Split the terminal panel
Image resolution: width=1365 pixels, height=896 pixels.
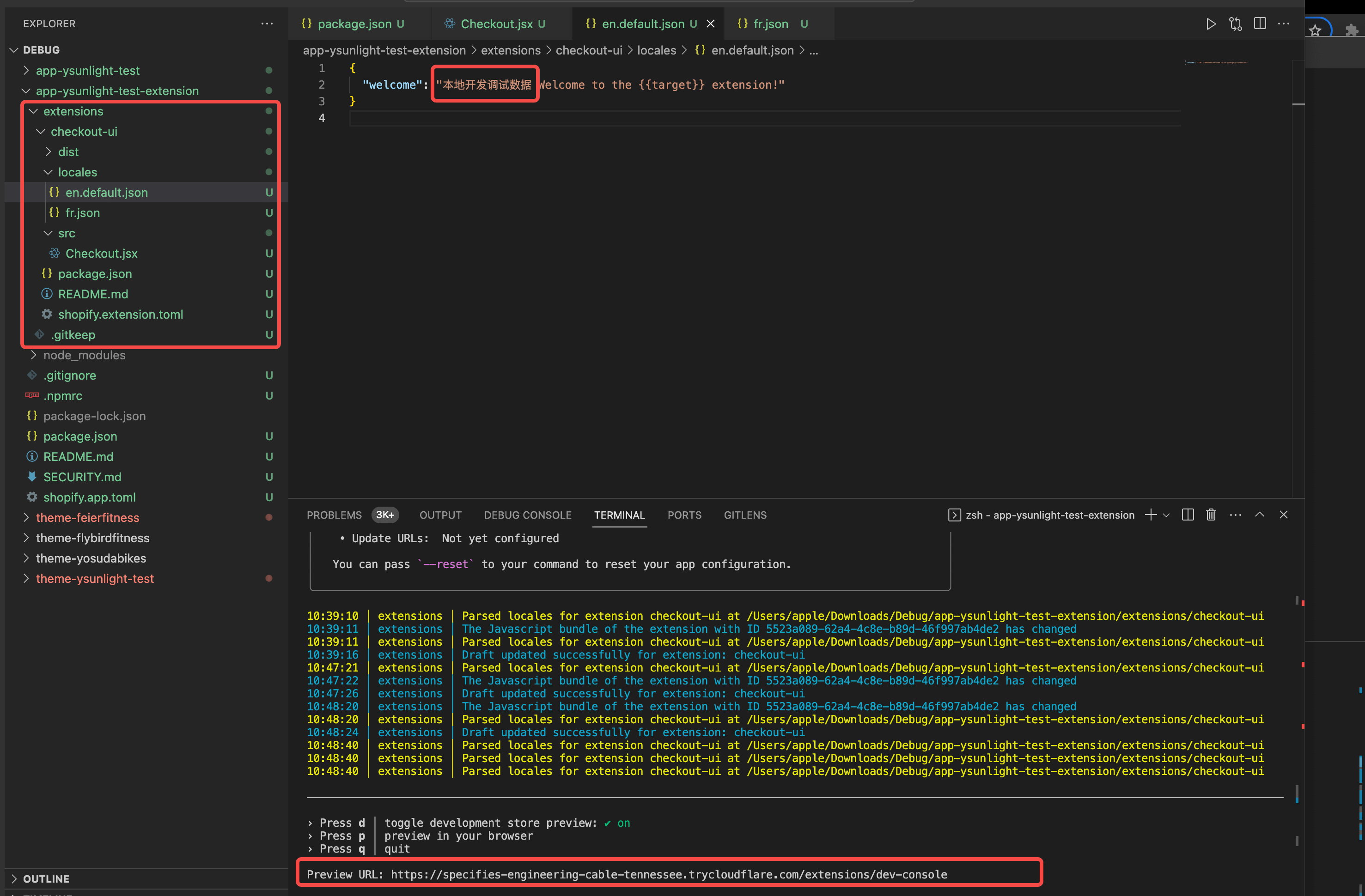coord(1187,515)
